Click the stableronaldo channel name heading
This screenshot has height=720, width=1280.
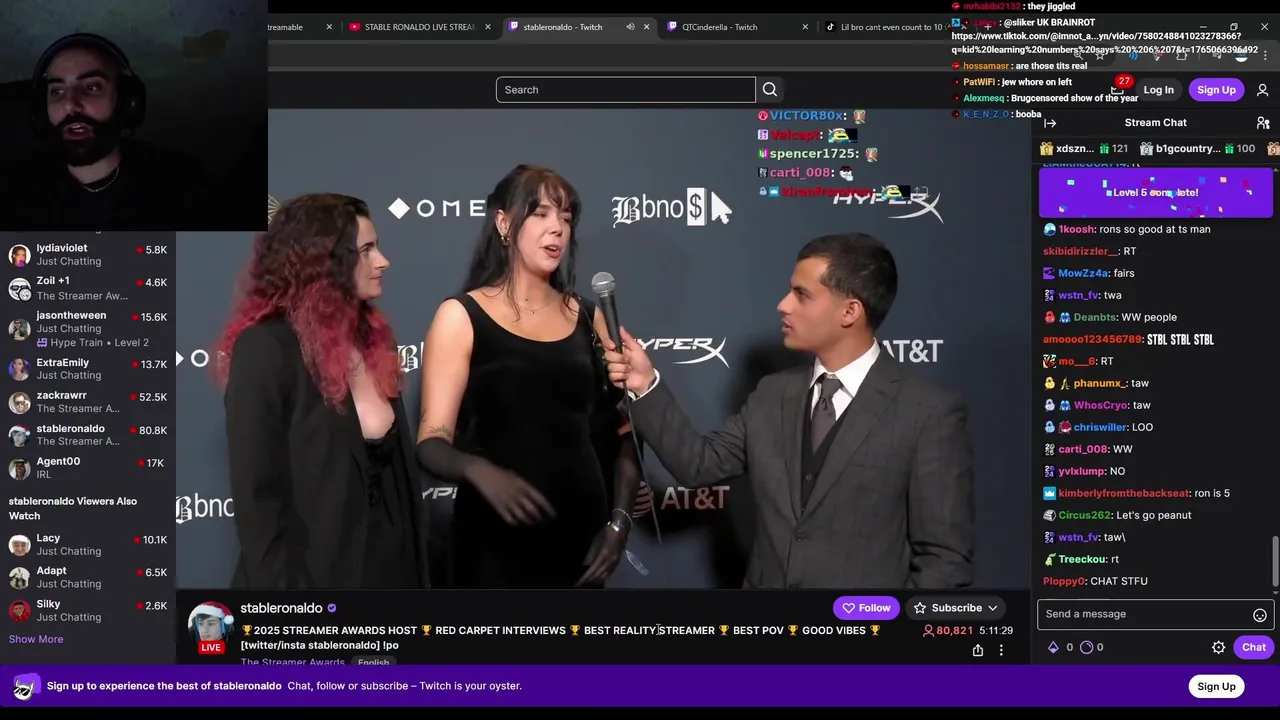pos(281,608)
